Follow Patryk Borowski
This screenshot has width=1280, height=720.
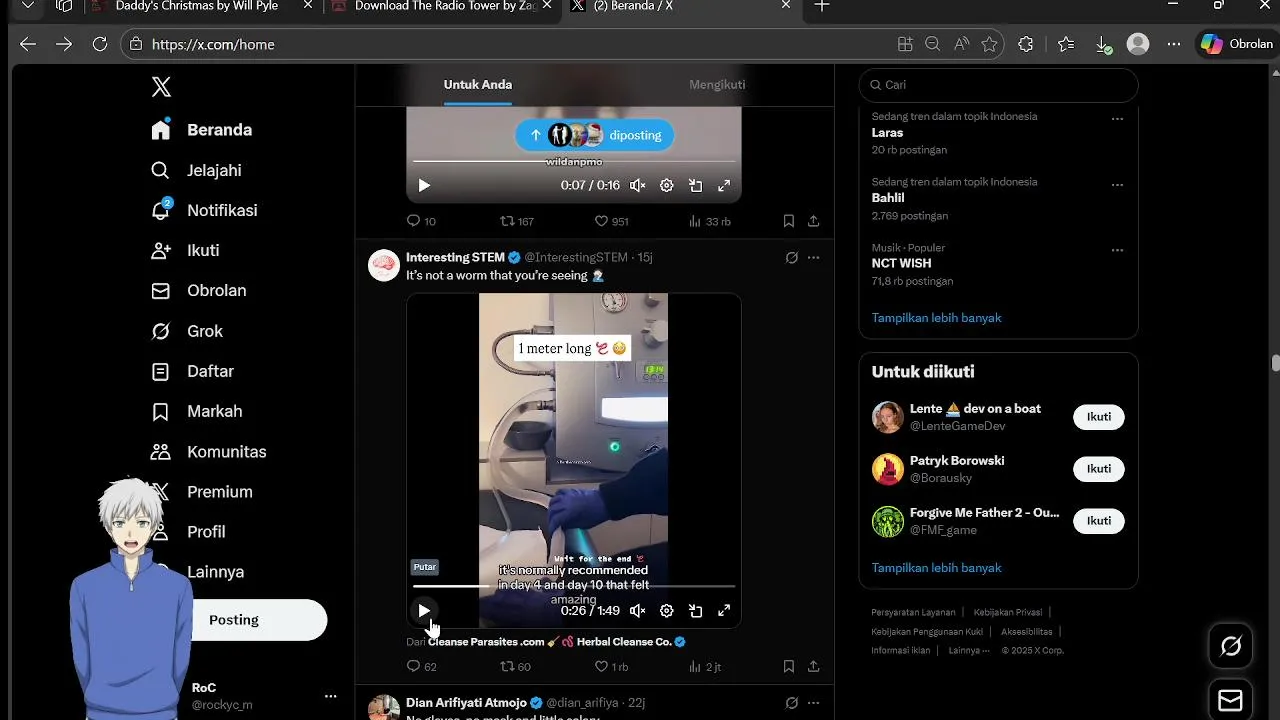[x=1099, y=469]
